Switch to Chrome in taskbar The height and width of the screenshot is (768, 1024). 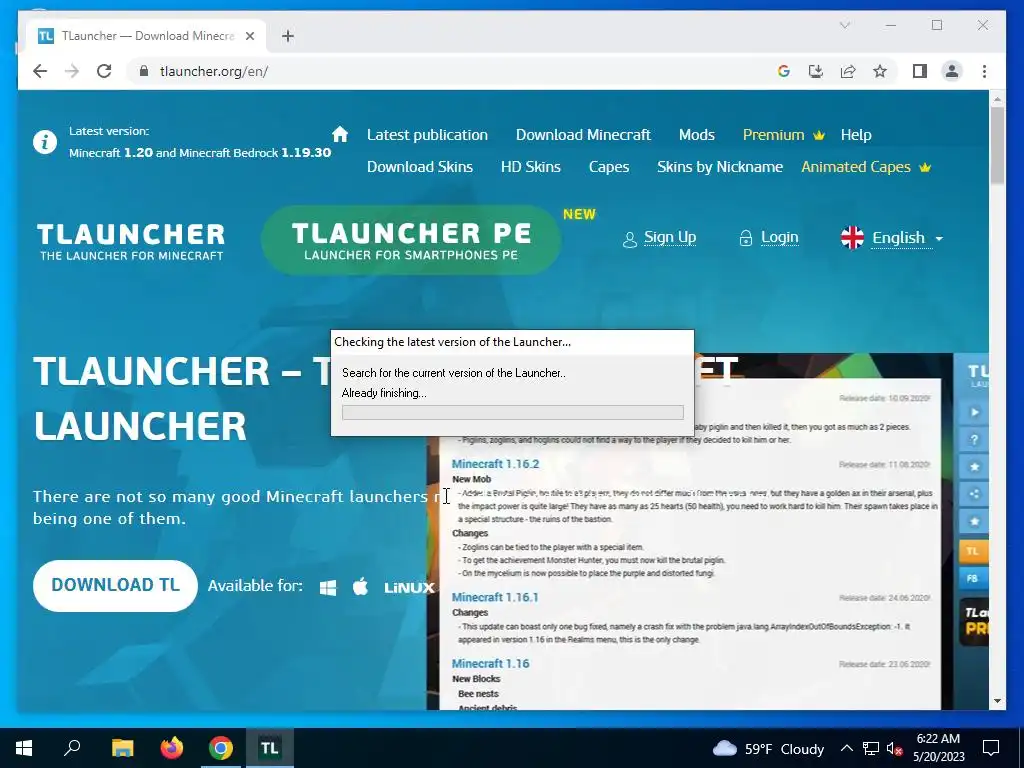coord(221,748)
